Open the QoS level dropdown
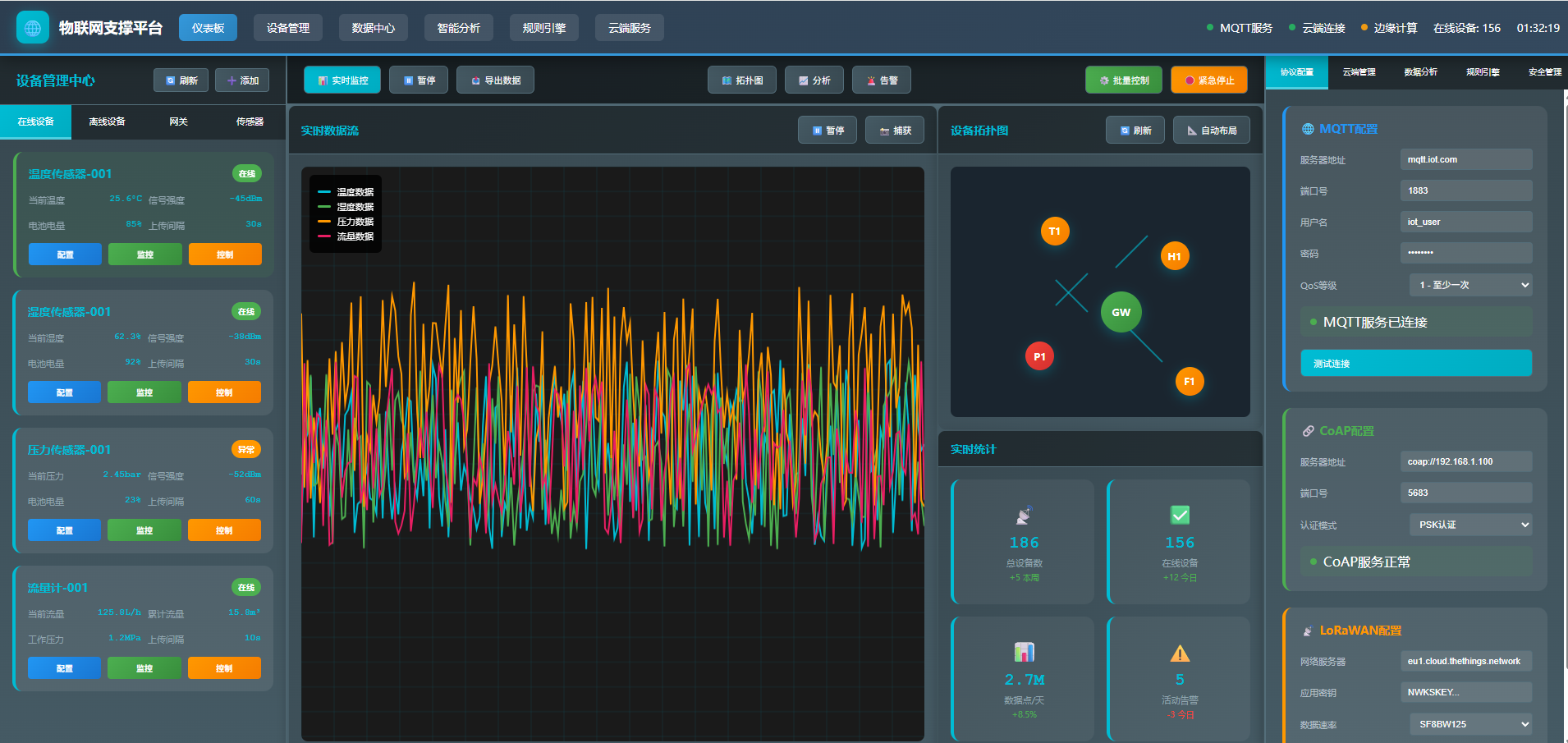 [x=1470, y=285]
